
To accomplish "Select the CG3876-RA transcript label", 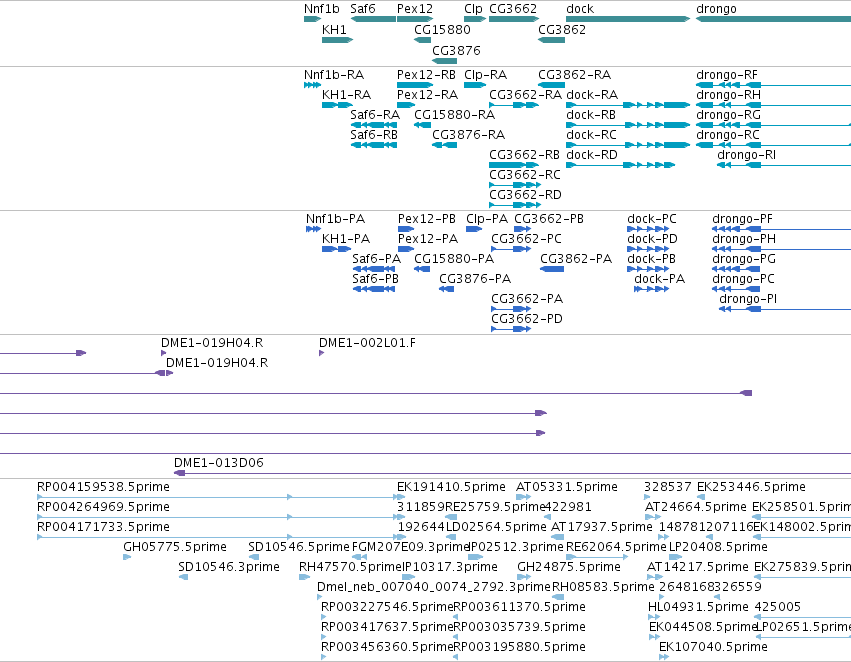I will coord(468,134).
